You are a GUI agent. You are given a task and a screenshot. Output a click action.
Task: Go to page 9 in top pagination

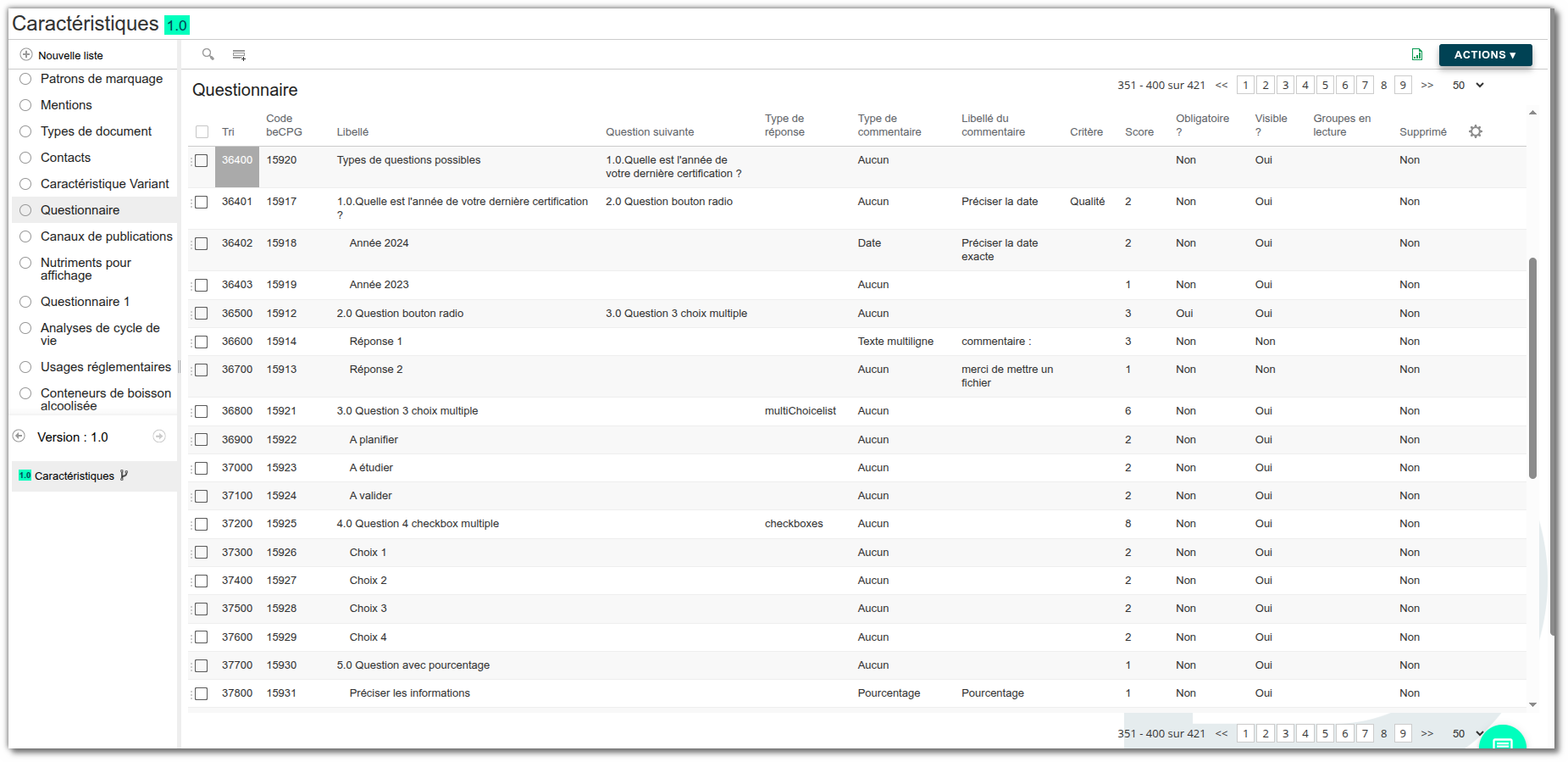(1403, 85)
